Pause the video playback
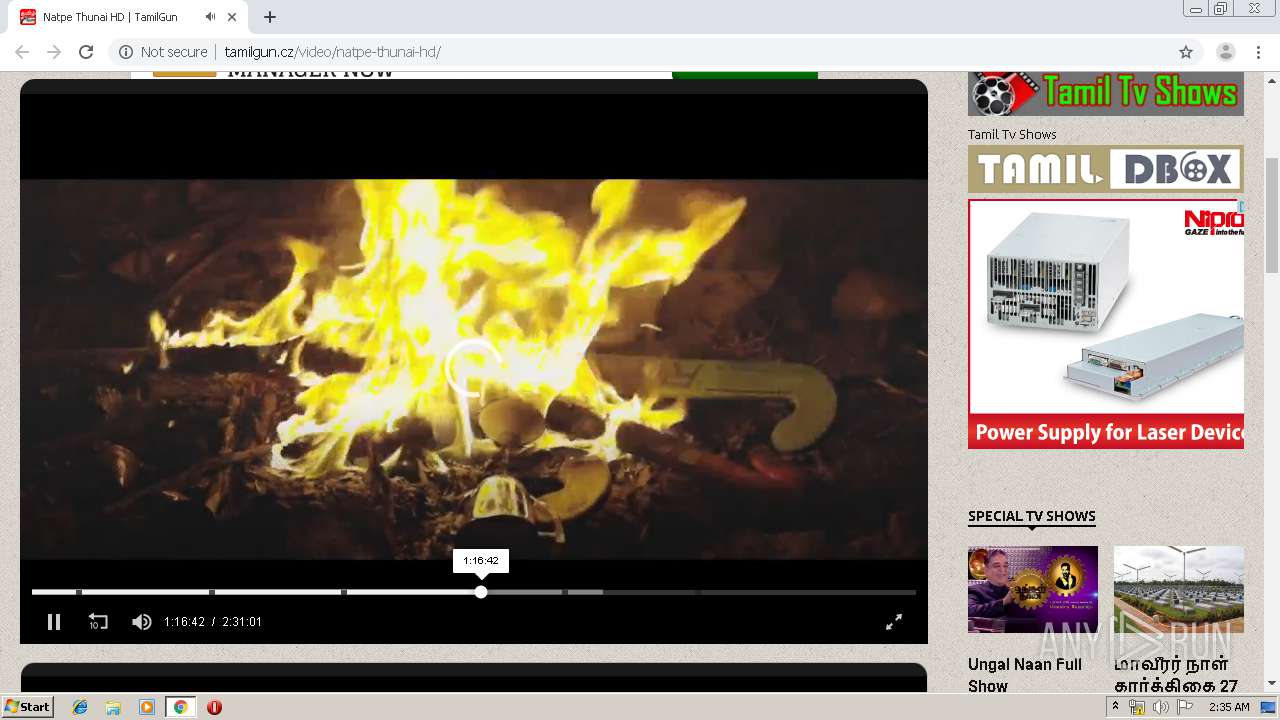This screenshot has width=1280, height=720. (x=54, y=622)
